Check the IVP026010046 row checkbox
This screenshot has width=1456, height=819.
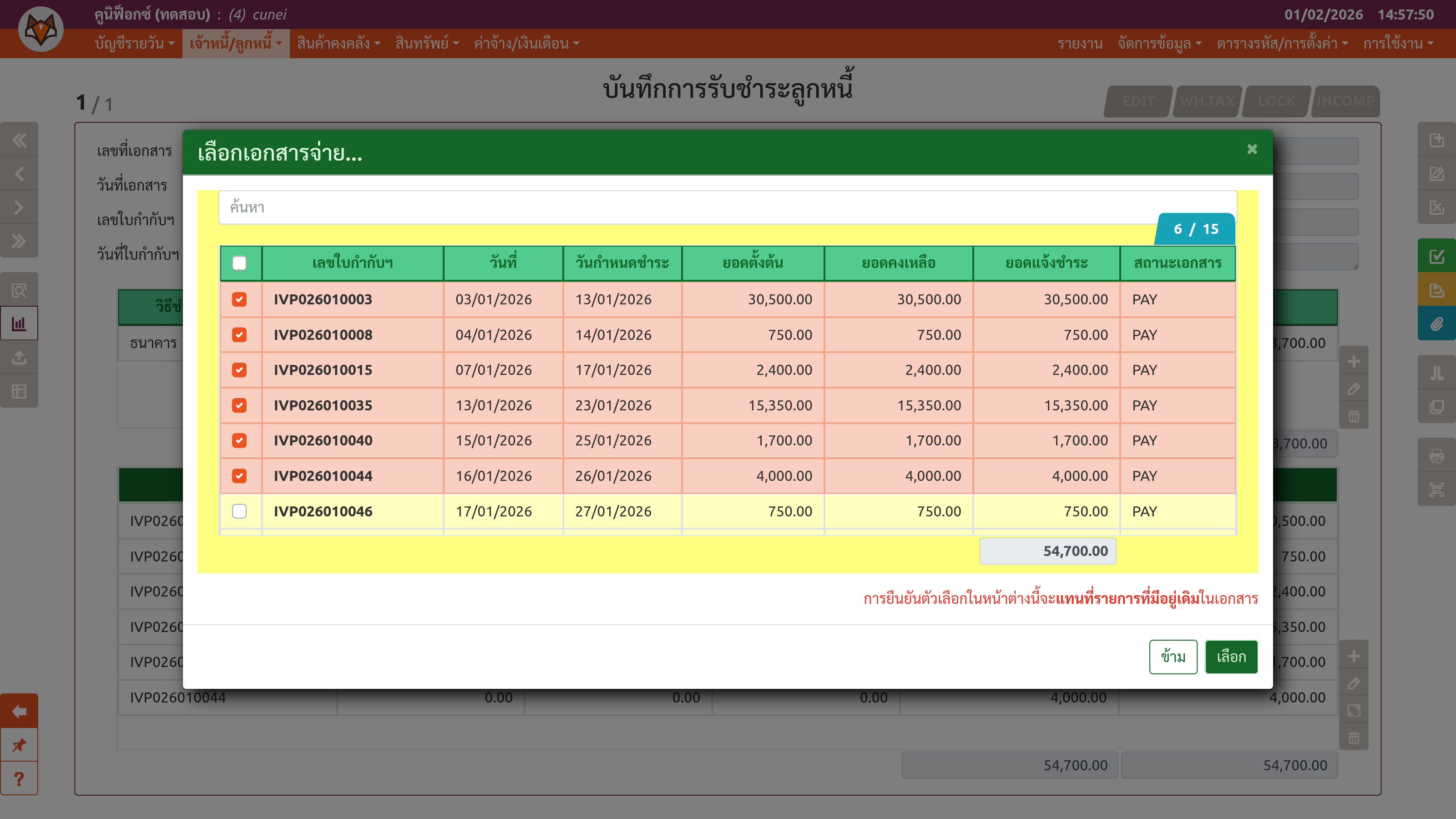239,511
